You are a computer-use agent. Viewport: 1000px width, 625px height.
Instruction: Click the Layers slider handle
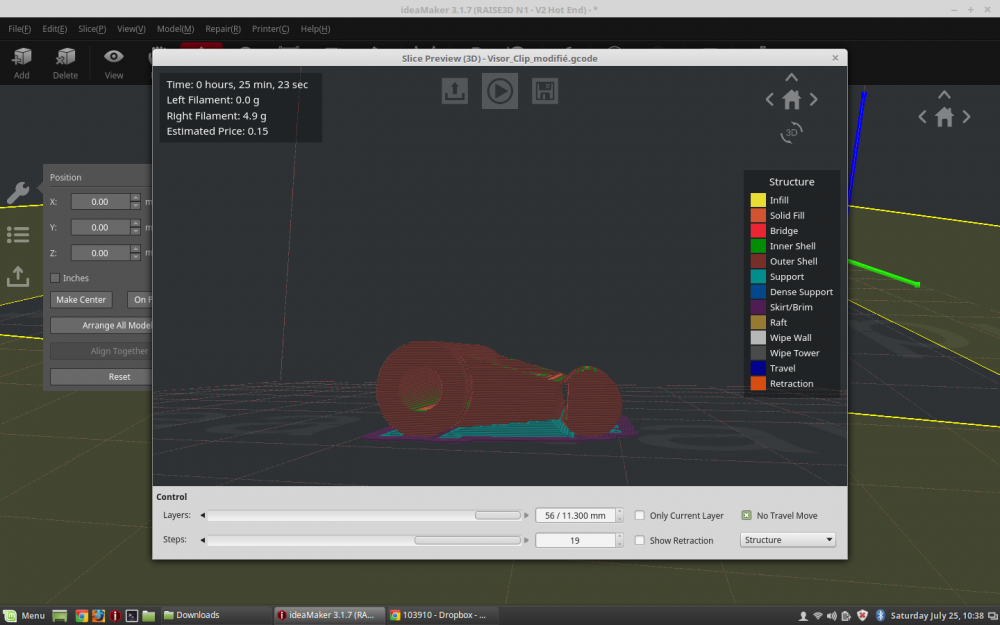tap(497, 515)
